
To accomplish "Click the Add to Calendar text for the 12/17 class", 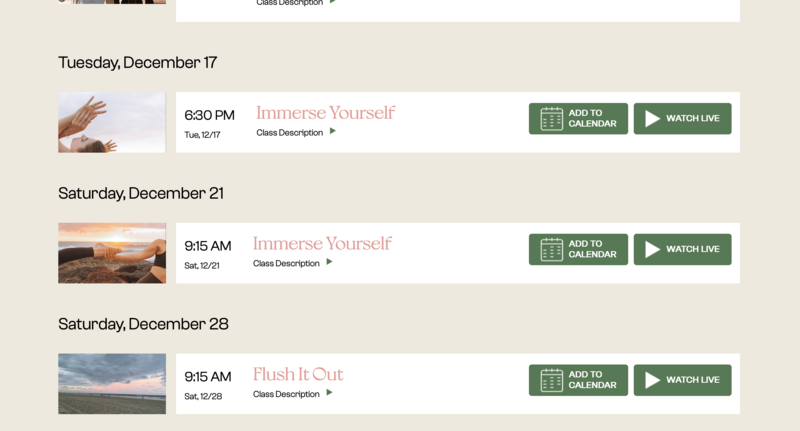I will click(x=592, y=118).
